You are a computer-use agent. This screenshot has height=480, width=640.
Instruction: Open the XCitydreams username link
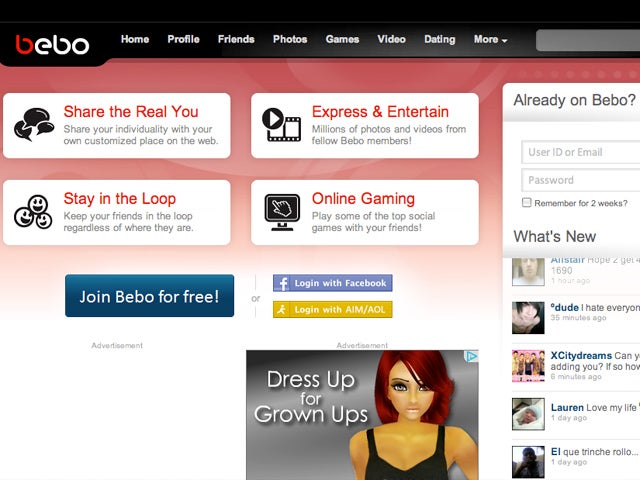click(x=581, y=356)
